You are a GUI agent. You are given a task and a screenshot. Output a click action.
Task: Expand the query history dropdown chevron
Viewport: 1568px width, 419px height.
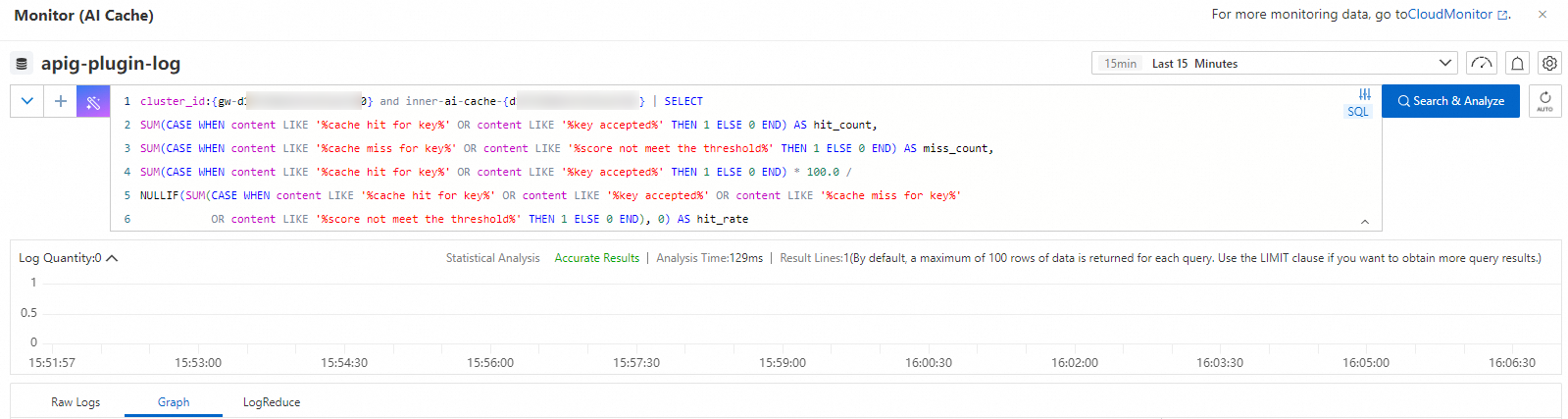tap(26, 101)
